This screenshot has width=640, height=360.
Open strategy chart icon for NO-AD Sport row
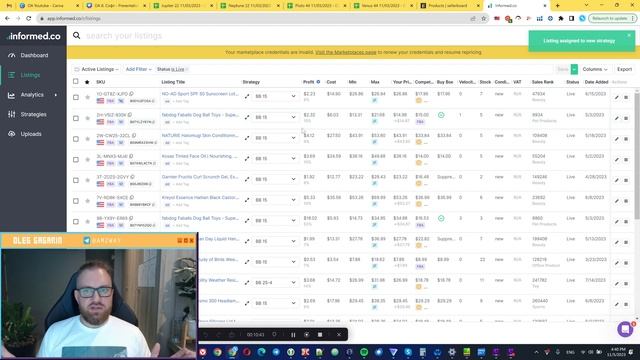pyautogui.click(x=247, y=97)
